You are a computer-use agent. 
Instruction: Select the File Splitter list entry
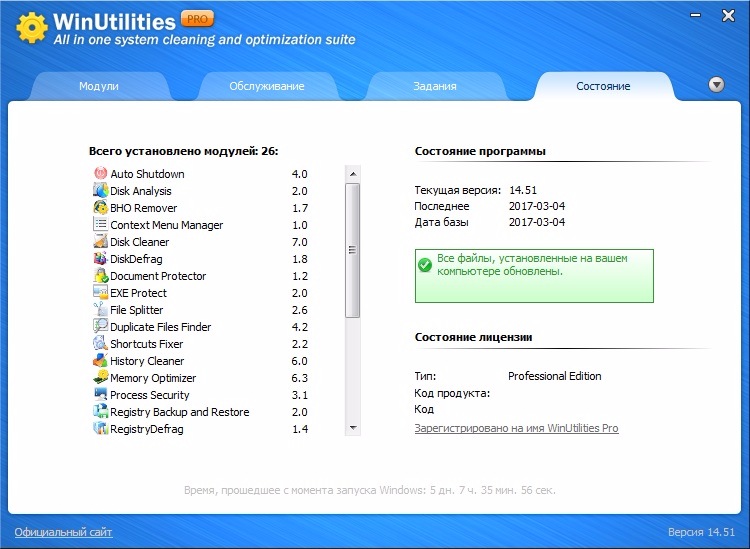tap(200, 310)
